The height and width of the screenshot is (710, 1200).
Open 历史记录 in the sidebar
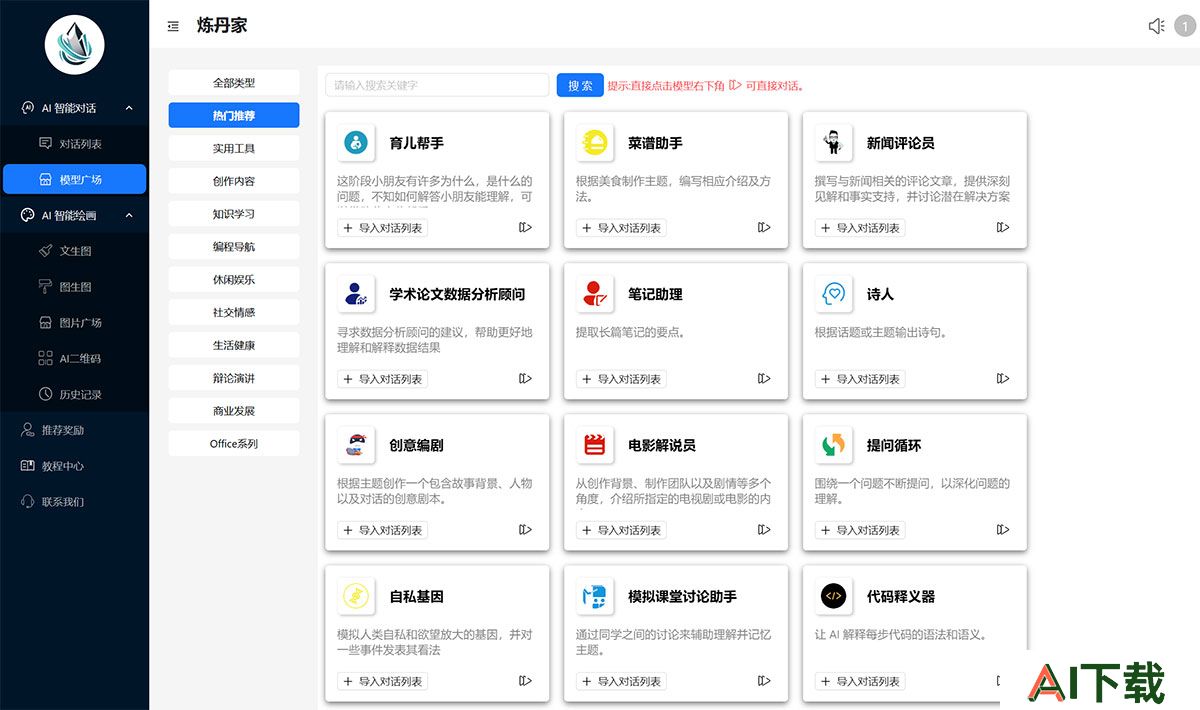[75, 394]
